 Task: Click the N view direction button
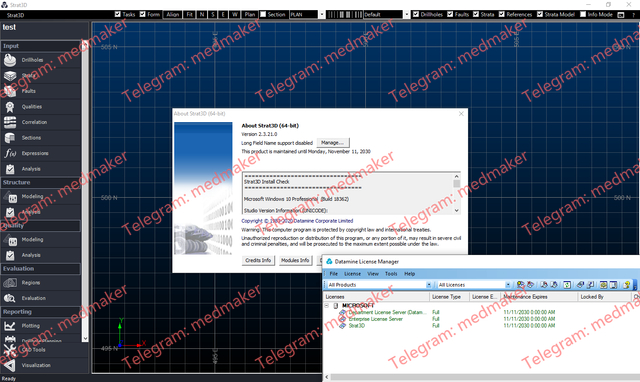coord(202,15)
